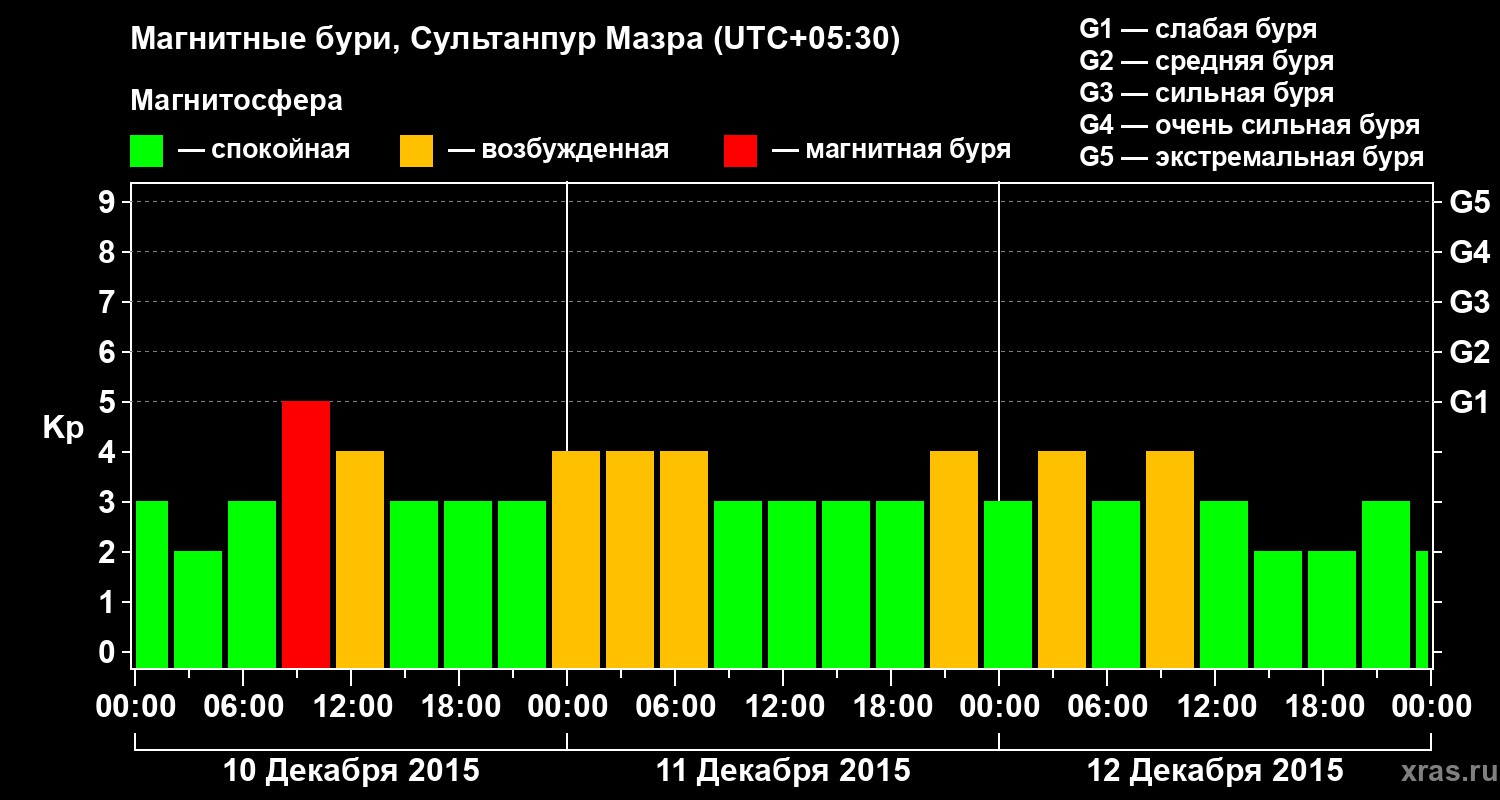Click the 'Kp' axis label
This screenshot has height=800, width=1500.
(63, 428)
